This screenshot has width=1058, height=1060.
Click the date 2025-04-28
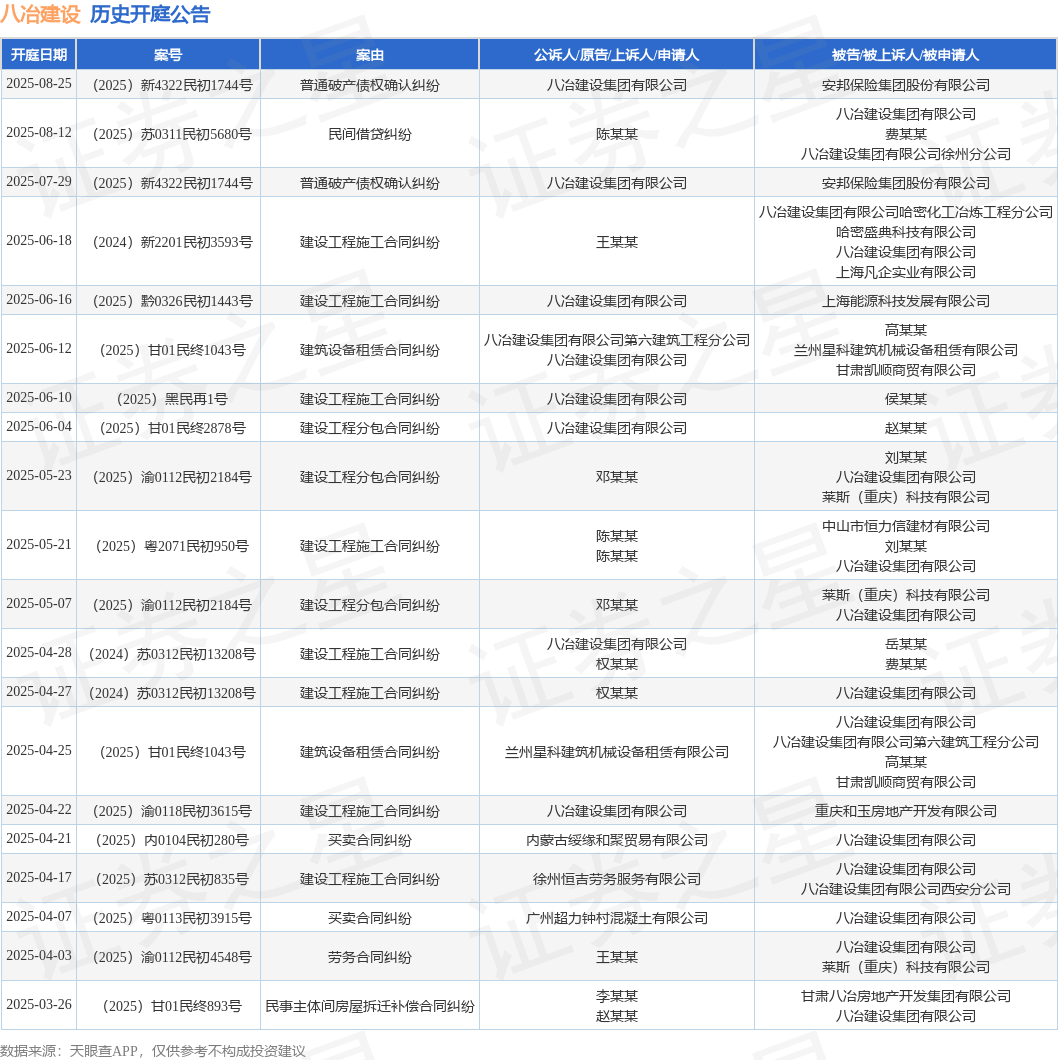(x=39, y=652)
